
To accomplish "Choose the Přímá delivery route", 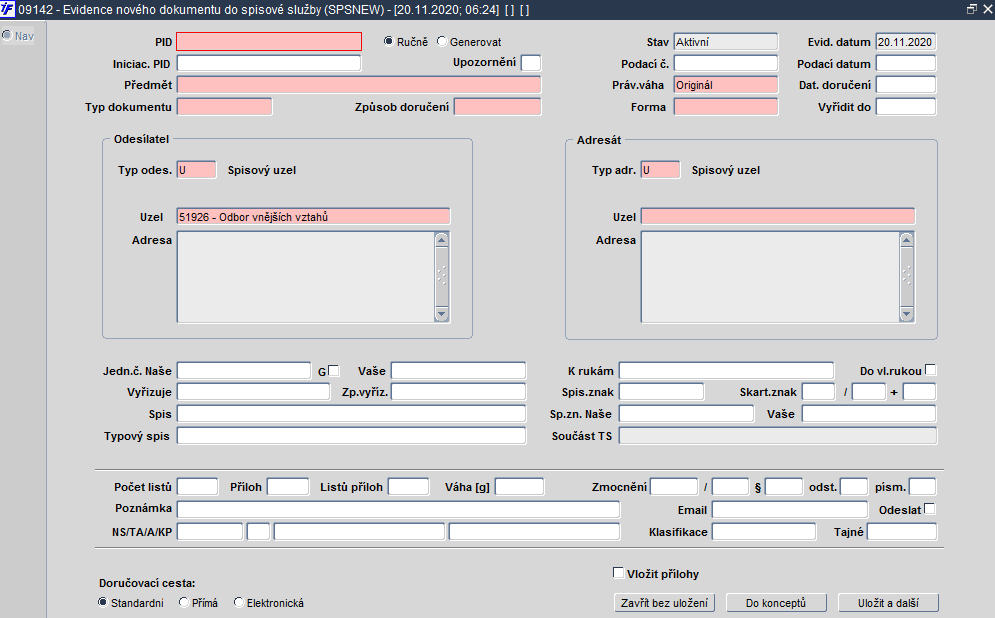I will coord(184,603).
